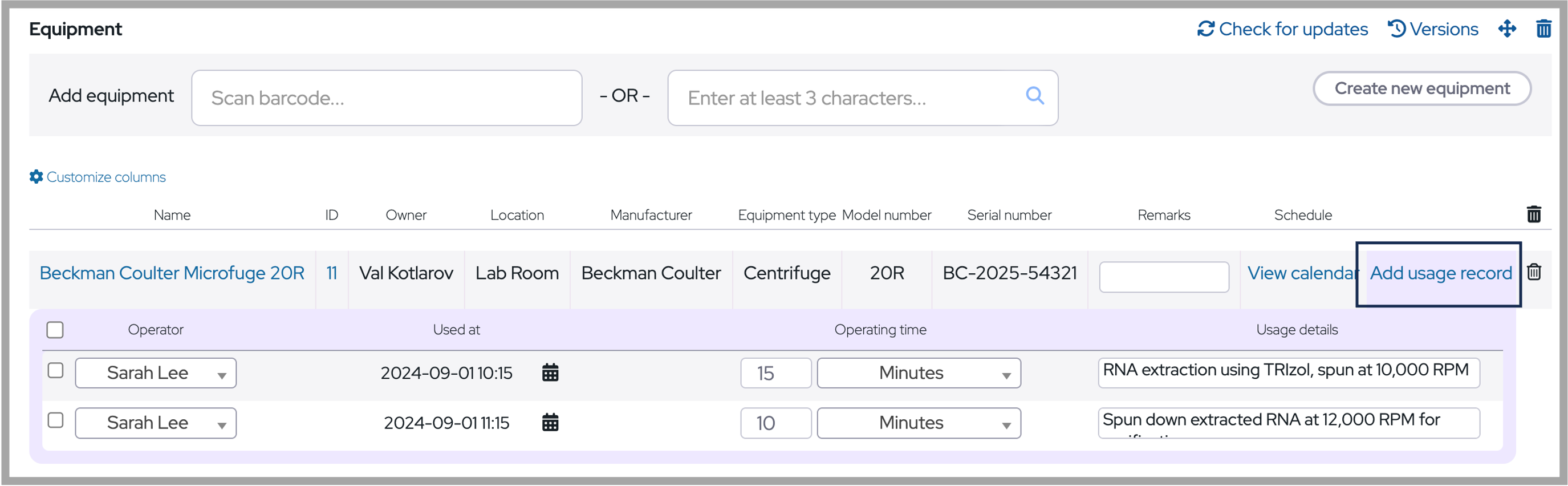Click trash icon in table header row

pos(1533,214)
